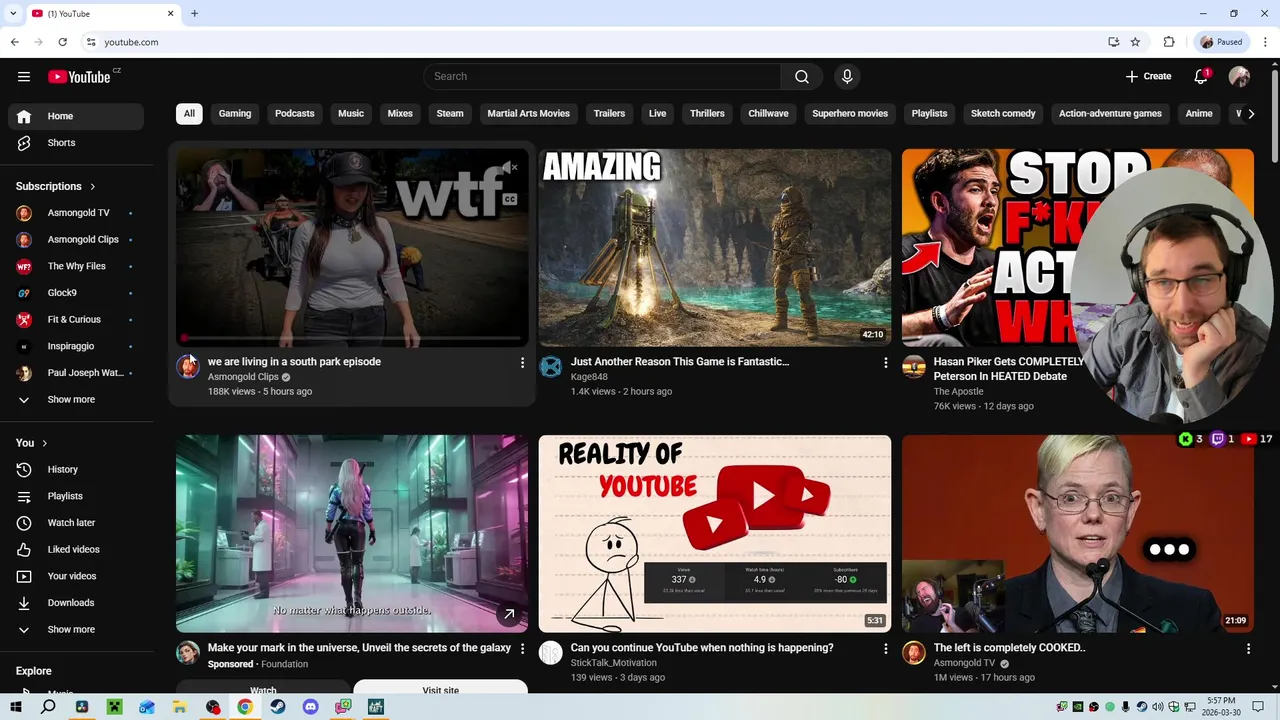This screenshot has height=720, width=1280.
Task: Open StickTalk_Motivation channel link
Action: coord(614,663)
